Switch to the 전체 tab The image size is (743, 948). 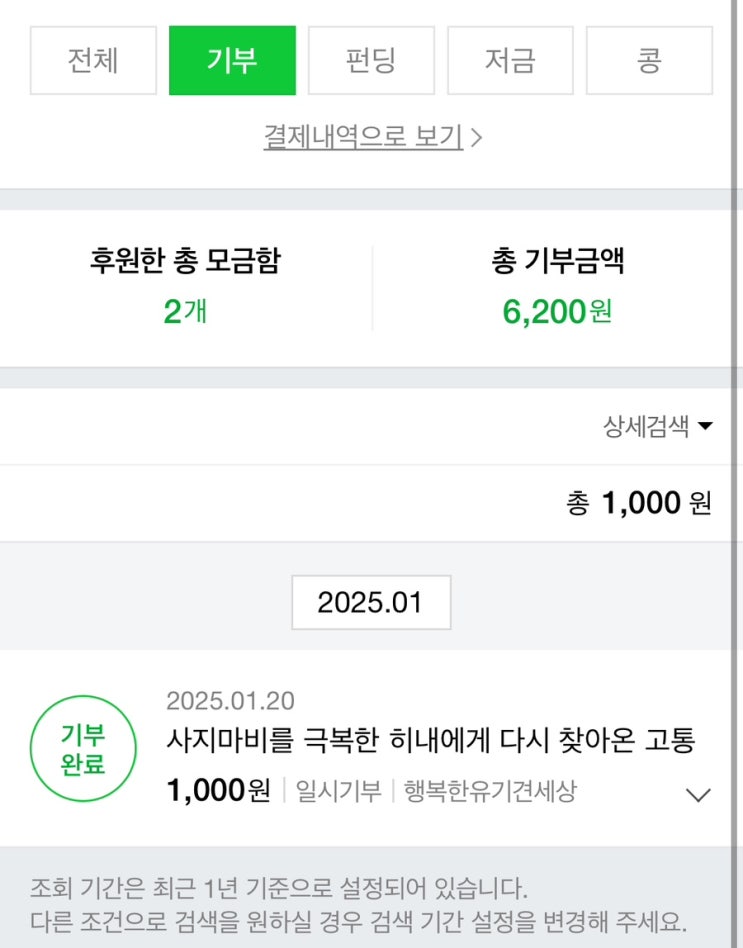click(x=93, y=60)
